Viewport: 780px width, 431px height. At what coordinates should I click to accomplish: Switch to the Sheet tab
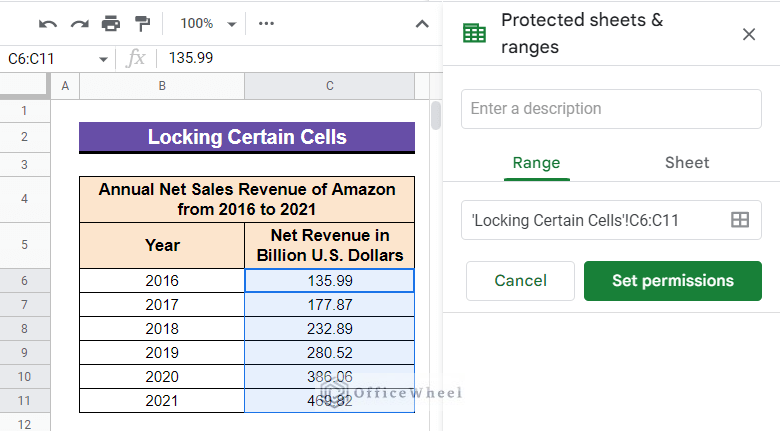tap(687, 163)
